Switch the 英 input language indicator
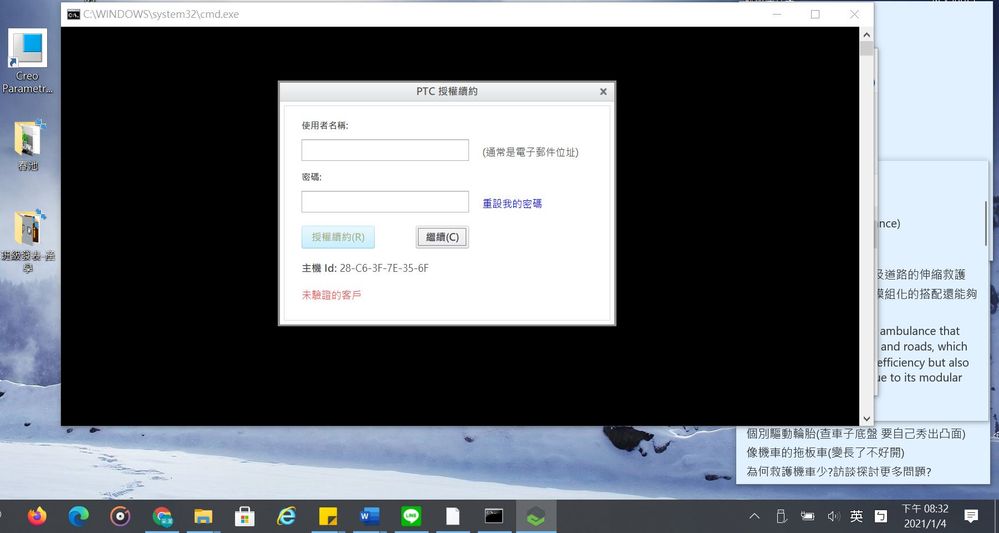The image size is (999, 533). click(856, 516)
